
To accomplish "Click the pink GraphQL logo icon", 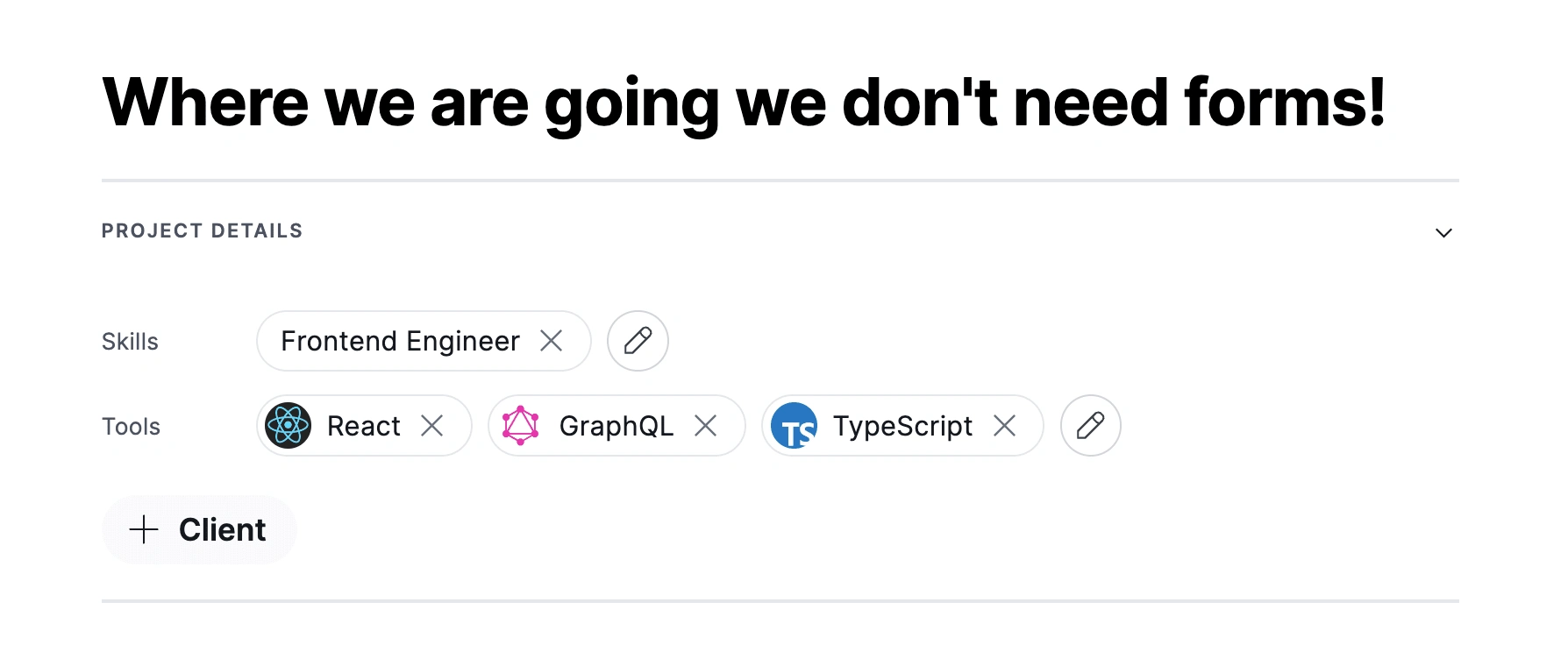I will pyautogui.click(x=520, y=426).
